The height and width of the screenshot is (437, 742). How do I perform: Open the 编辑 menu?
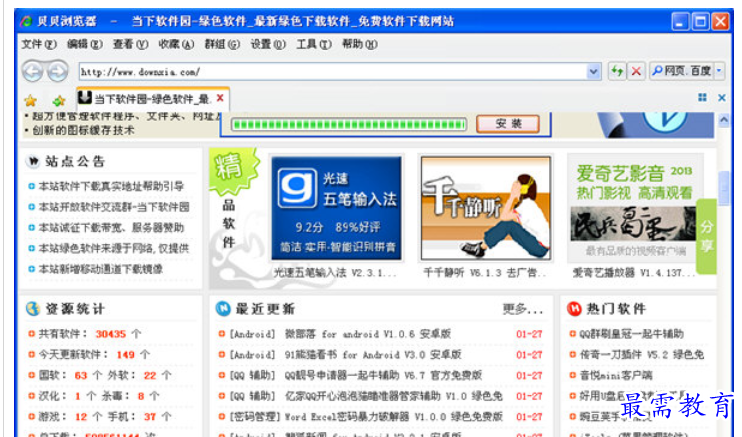(x=85, y=45)
